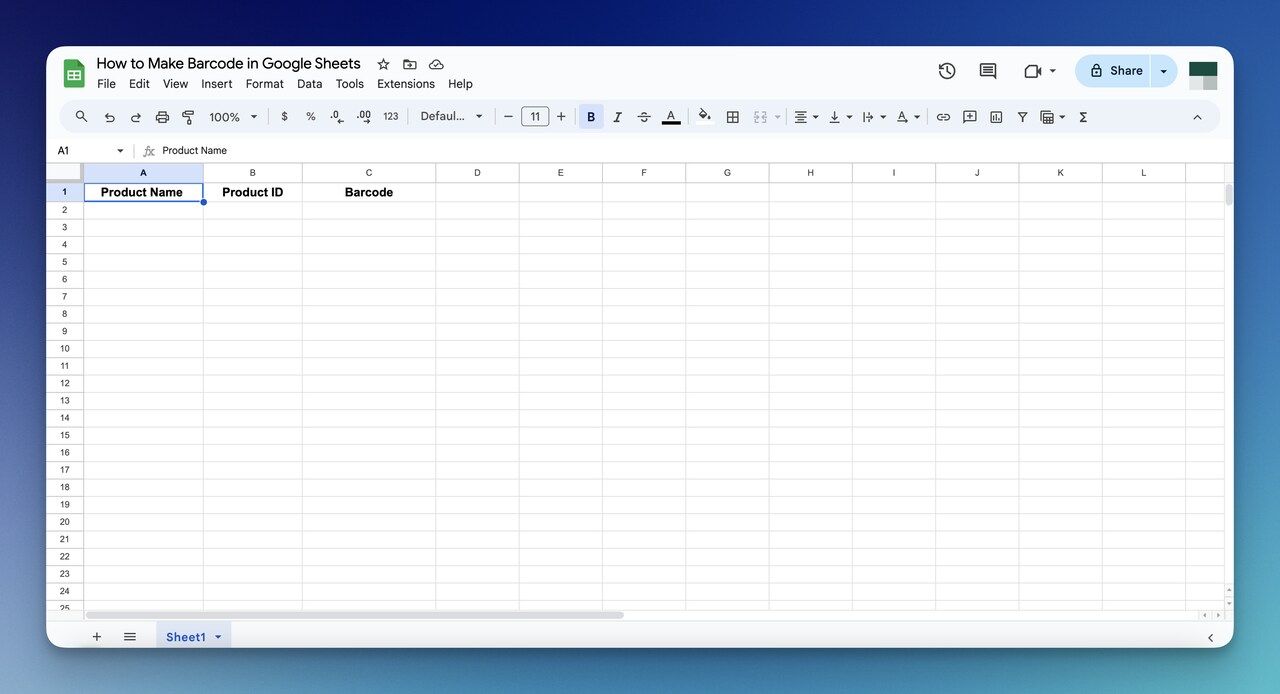Open the Edit menu
Viewport: 1280px width, 694px height.
[x=139, y=84]
